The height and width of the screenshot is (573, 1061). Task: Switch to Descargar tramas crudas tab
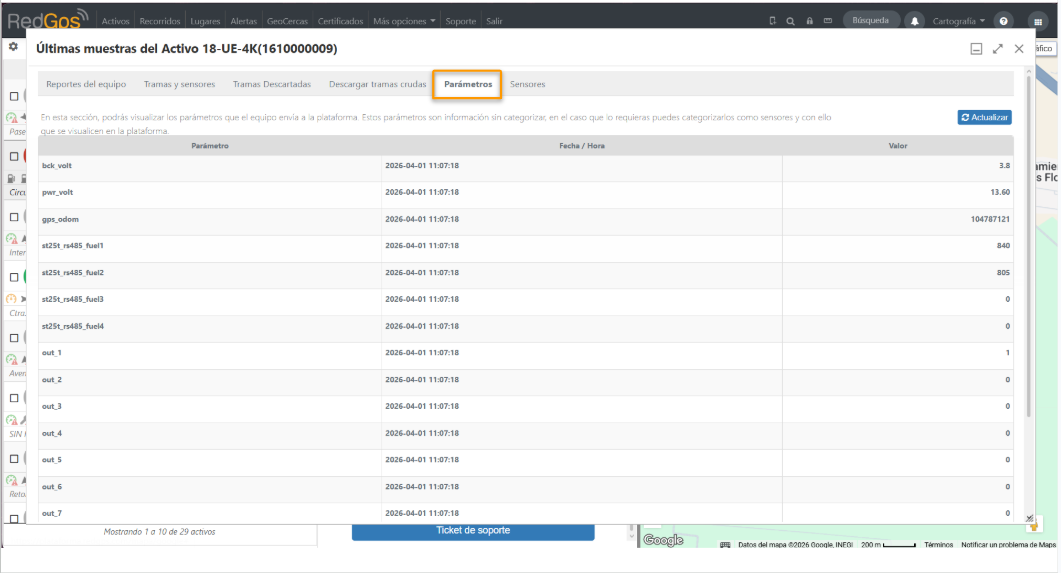pos(378,84)
